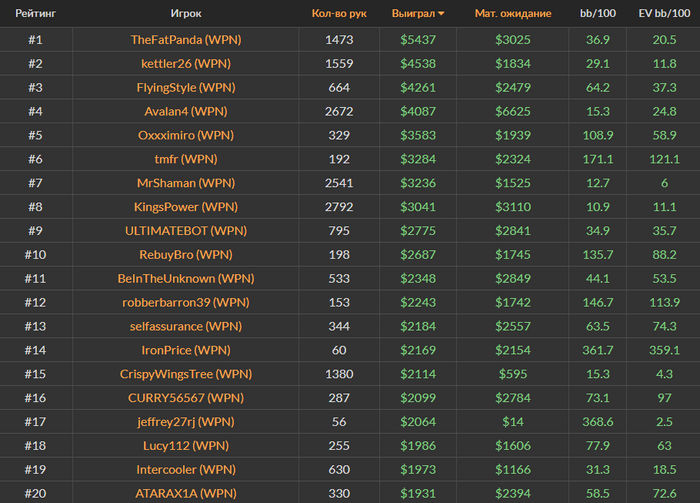The height and width of the screenshot is (503, 700).
Task: Open ULTIMATEBOT (WPN) player link
Action: point(186,231)
